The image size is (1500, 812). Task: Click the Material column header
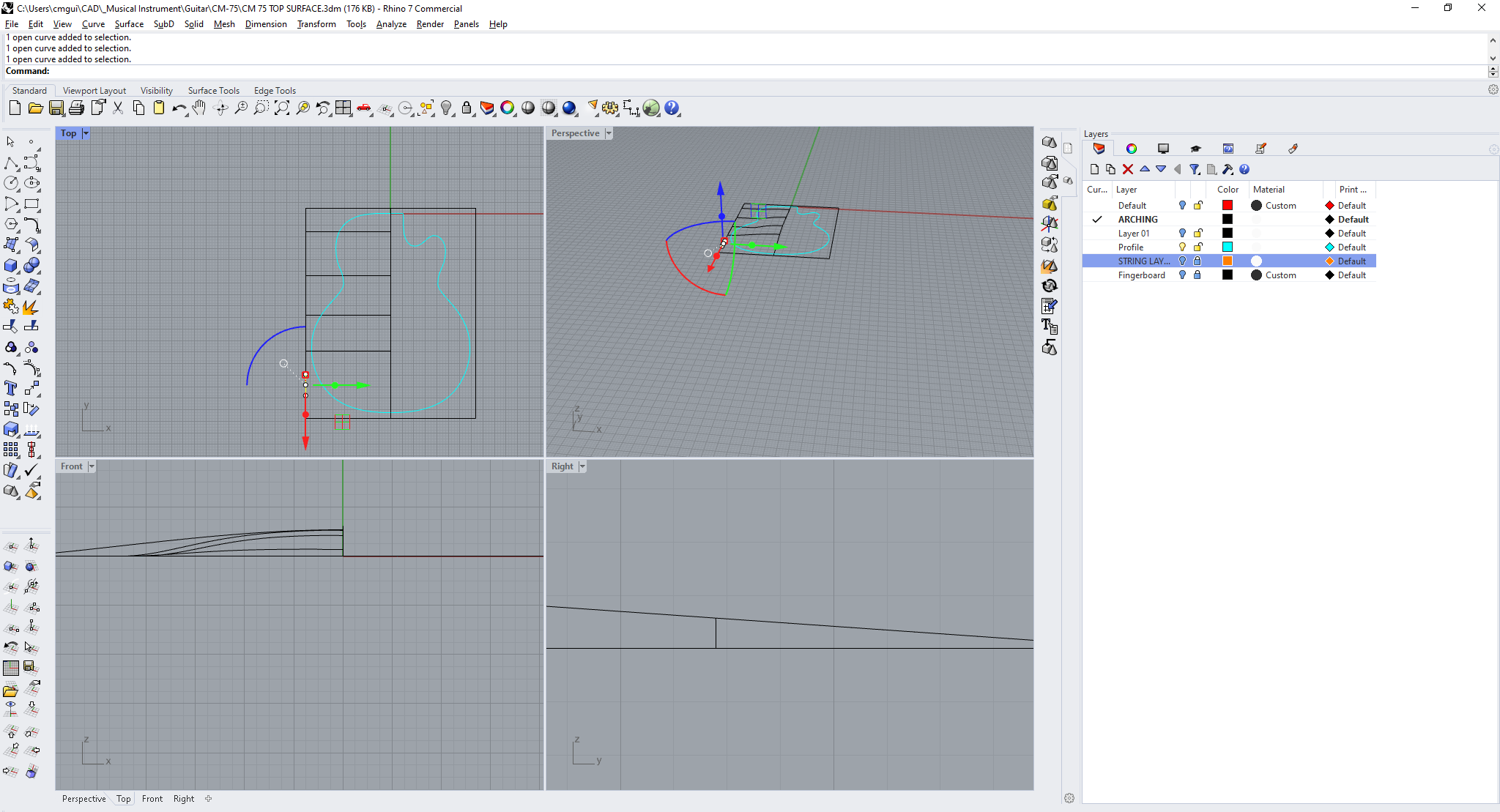click(1269, 190)
